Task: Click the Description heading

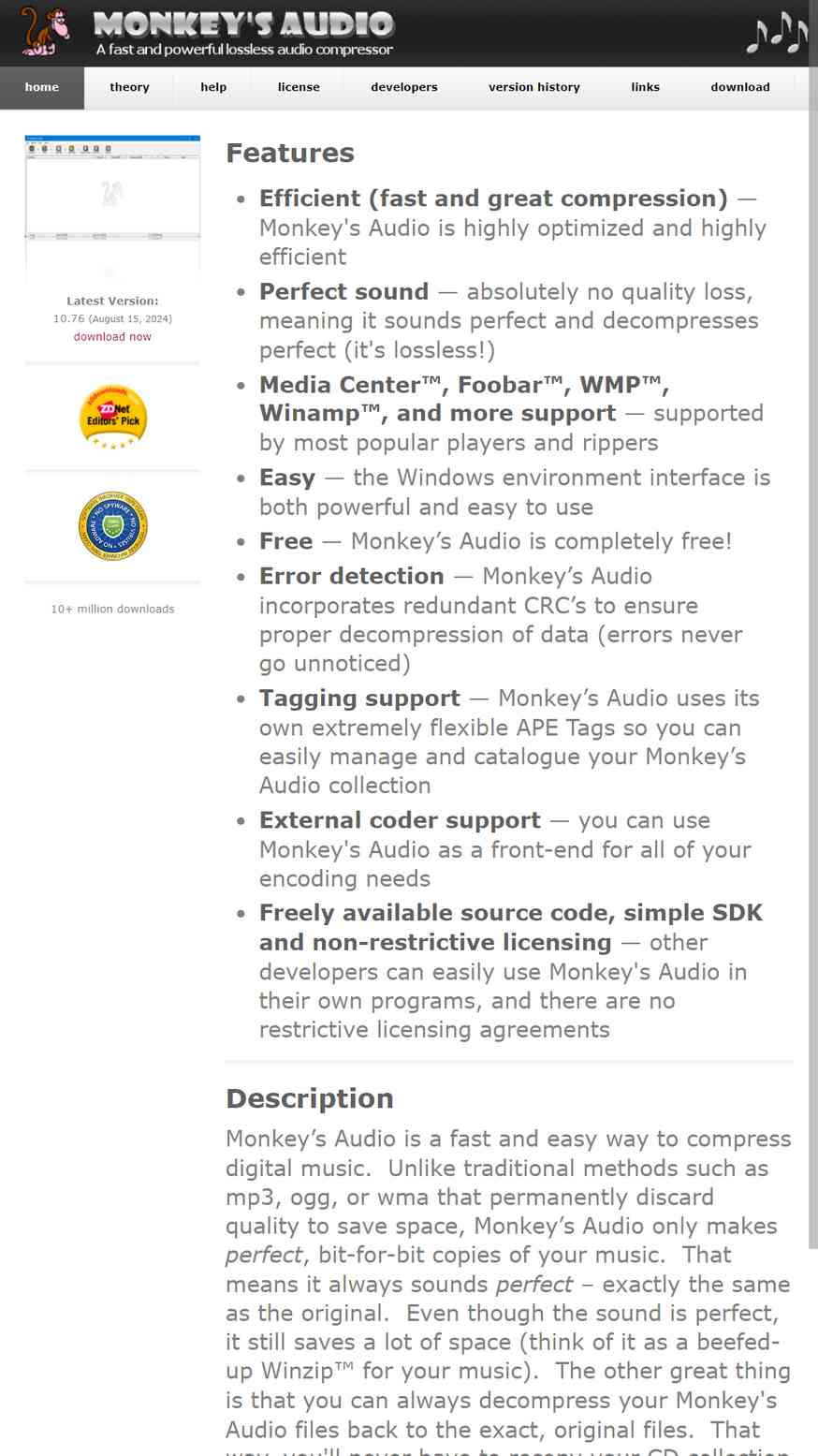Action: 310,1098
